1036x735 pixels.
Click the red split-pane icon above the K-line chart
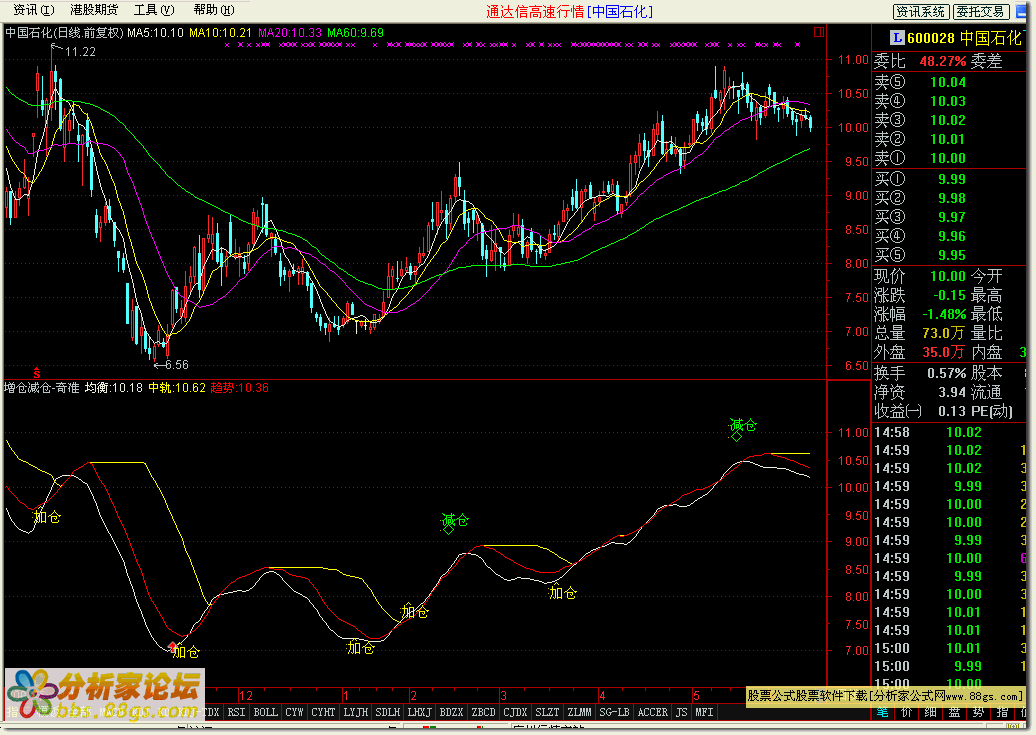819,32
